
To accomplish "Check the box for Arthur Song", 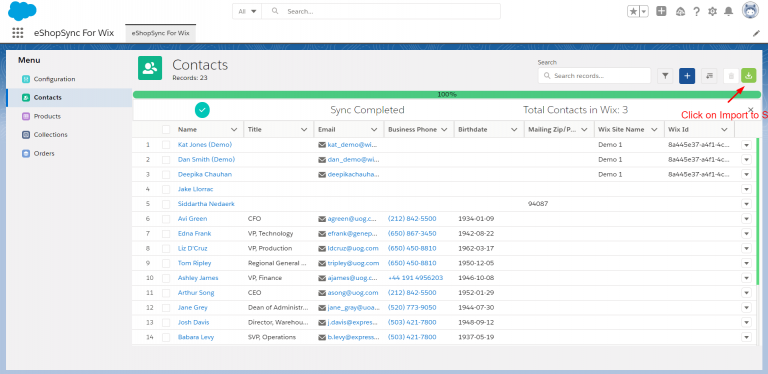I will pos(167,293).
